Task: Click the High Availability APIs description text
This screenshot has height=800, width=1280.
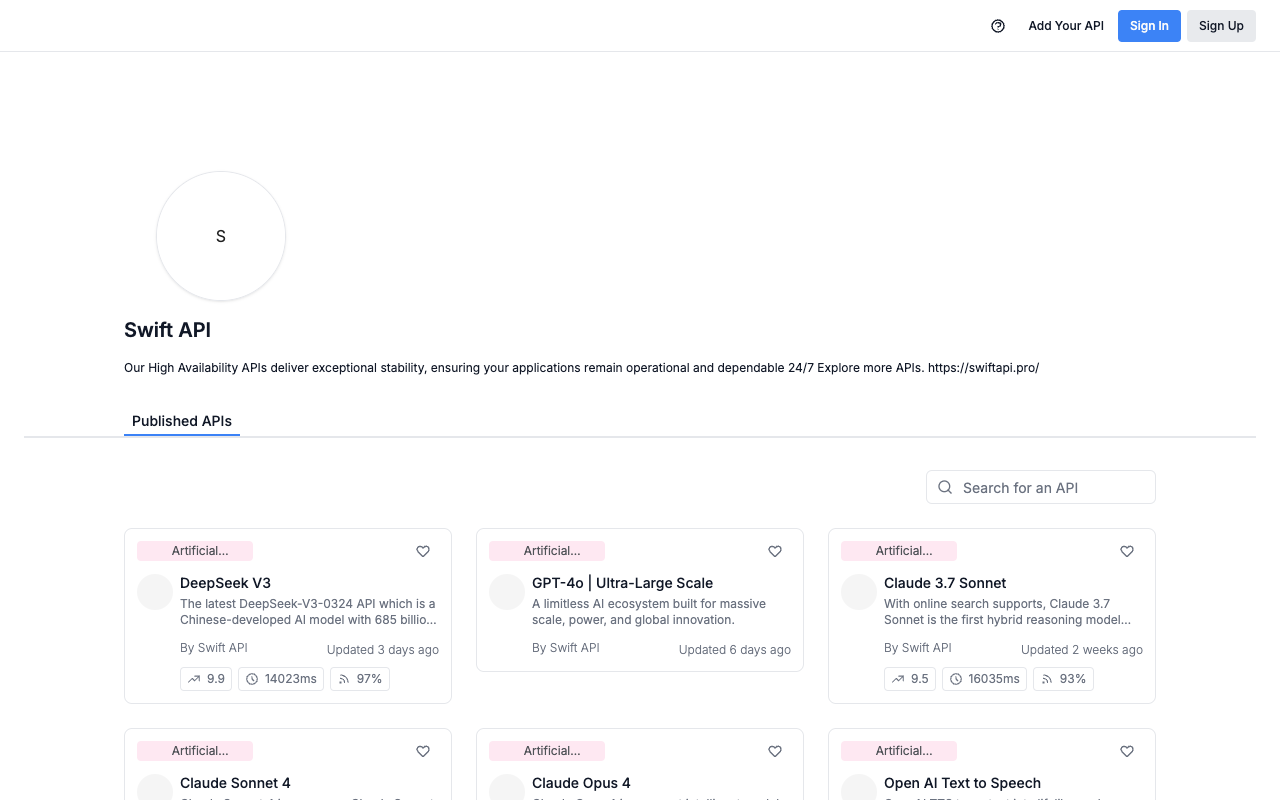Action: click(x=581, y=368)
